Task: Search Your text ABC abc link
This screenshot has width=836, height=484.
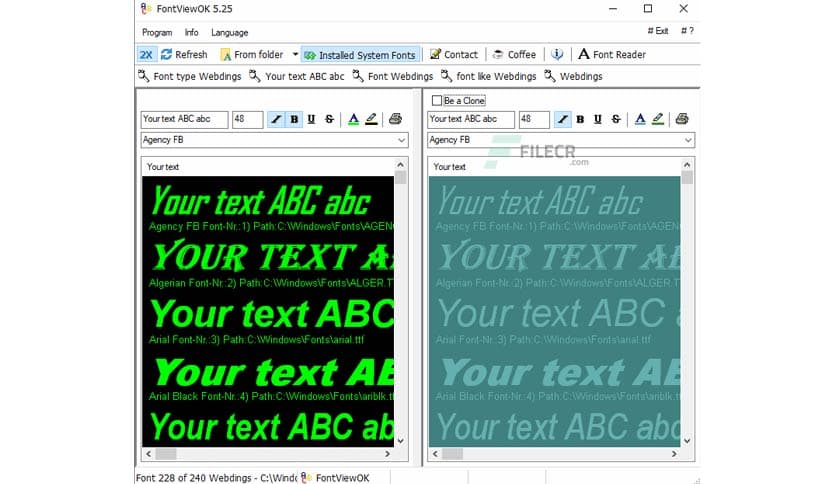Action: (x=297, y=76)
